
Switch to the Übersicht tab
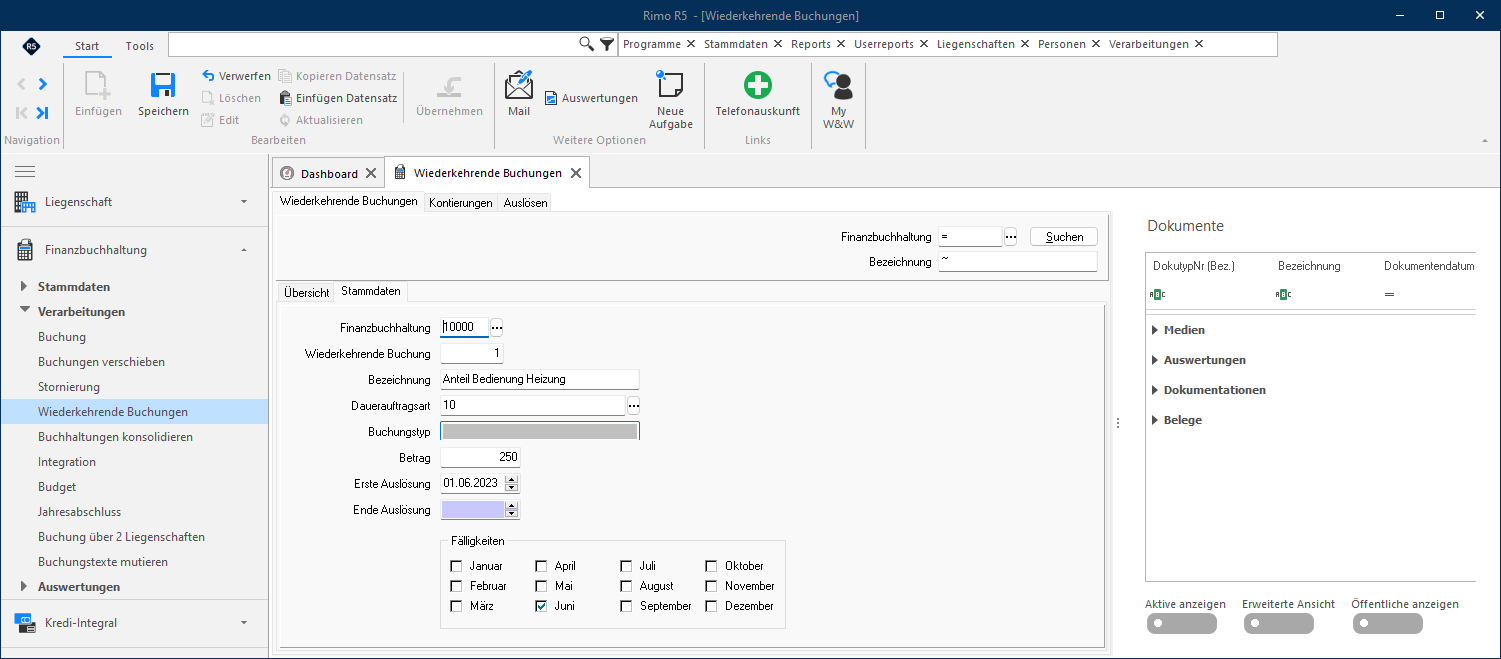click(306, 292)
